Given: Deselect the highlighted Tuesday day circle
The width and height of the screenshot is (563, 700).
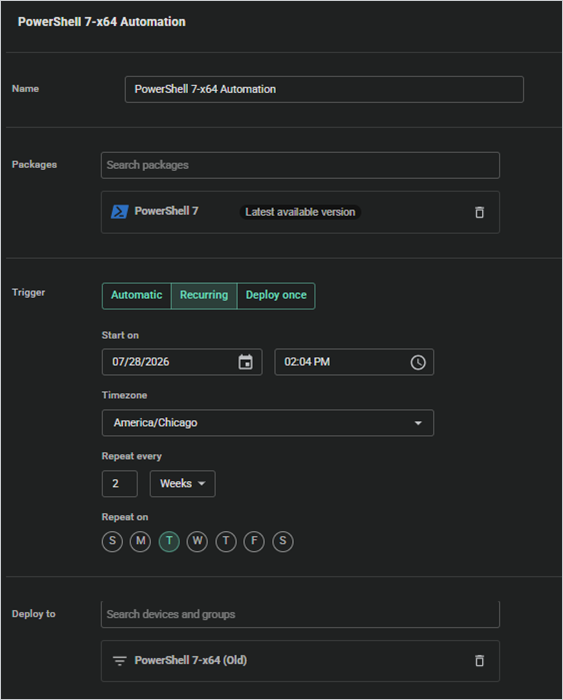Looking at the screenshot, I should (x=169, y=542).
